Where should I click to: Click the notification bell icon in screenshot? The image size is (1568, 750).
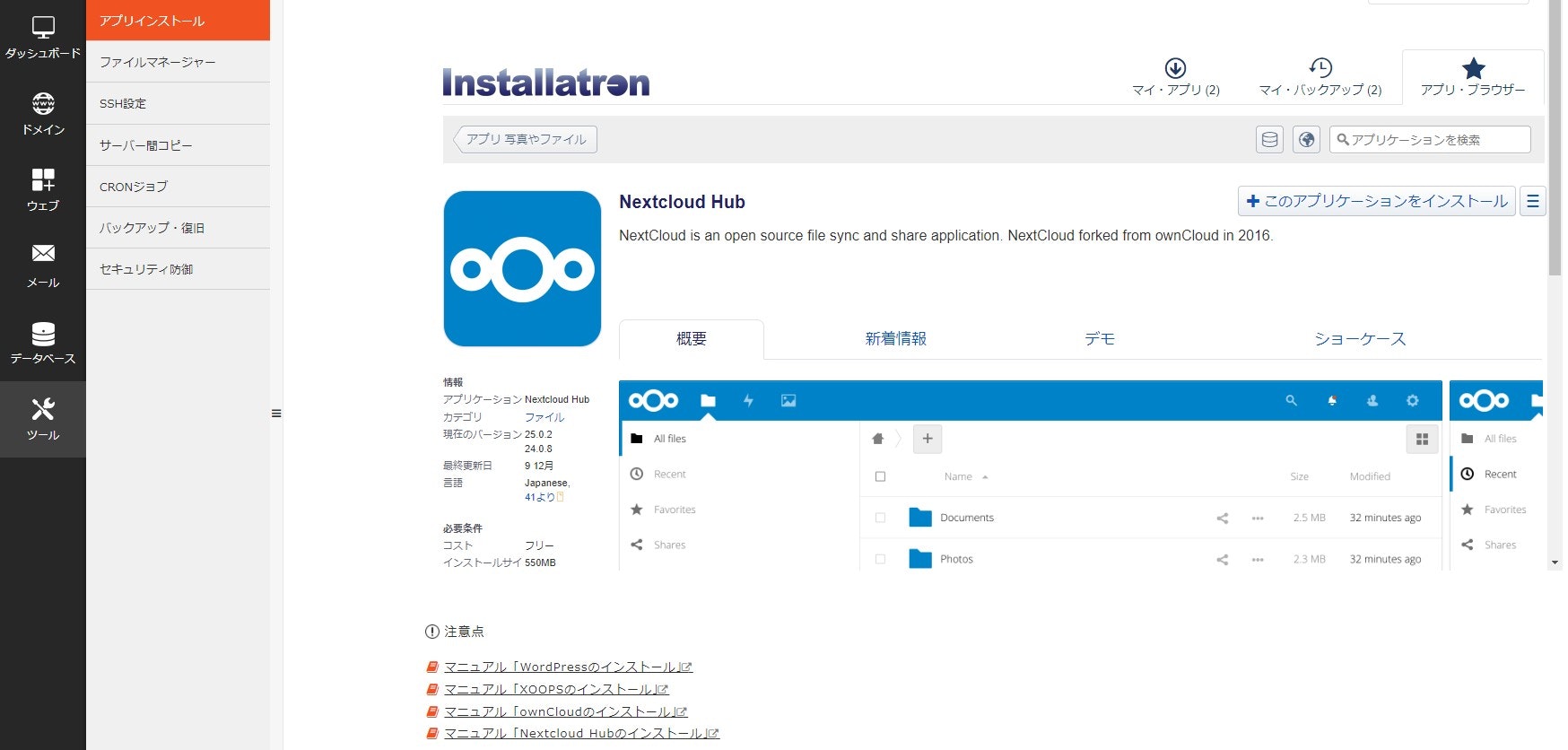coord(1332,401)
